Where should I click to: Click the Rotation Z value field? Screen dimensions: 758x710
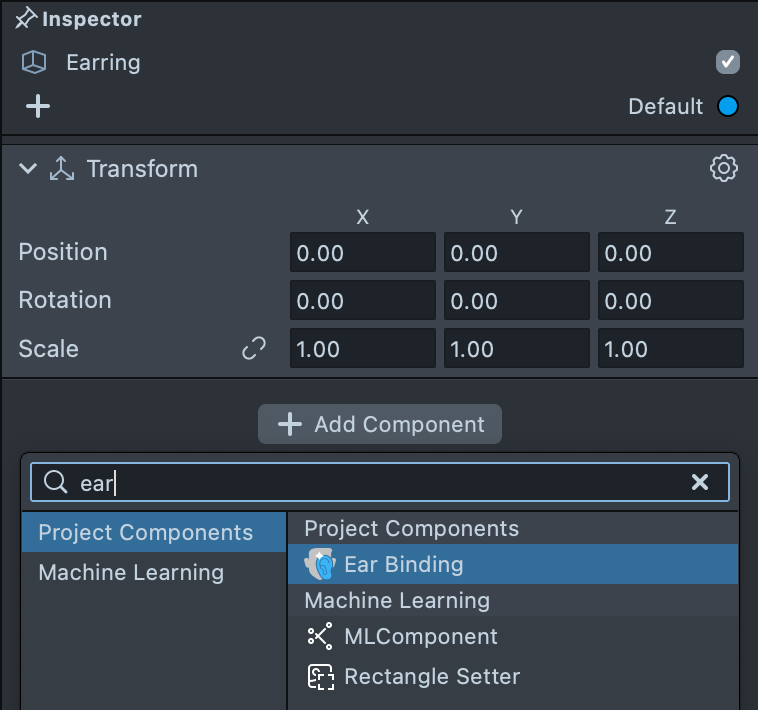coord(670,301)
